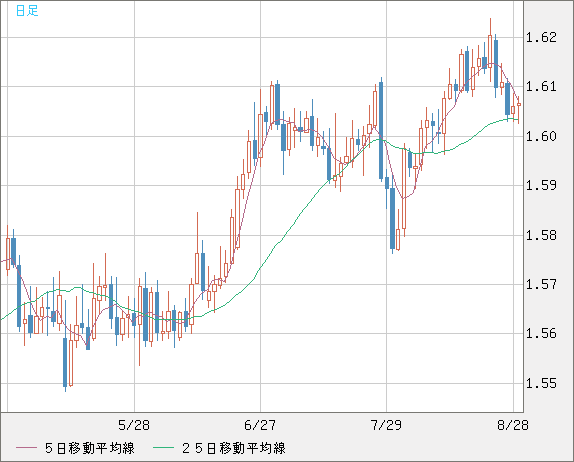This screenshot has width=574, height=462.
Task: Click the last candlestick at 8/28
Action: click(x=519, y=109)
